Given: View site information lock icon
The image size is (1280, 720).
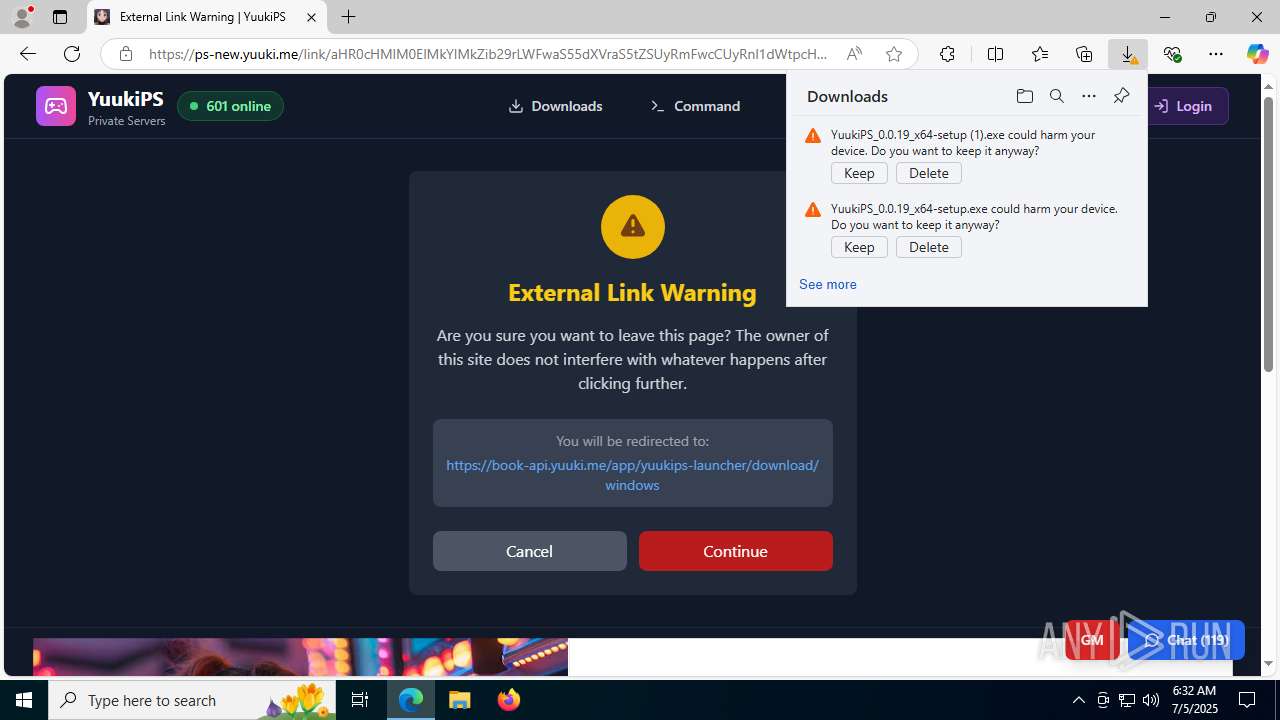Looking at the screenshot, I should click(x=125, y=54).
